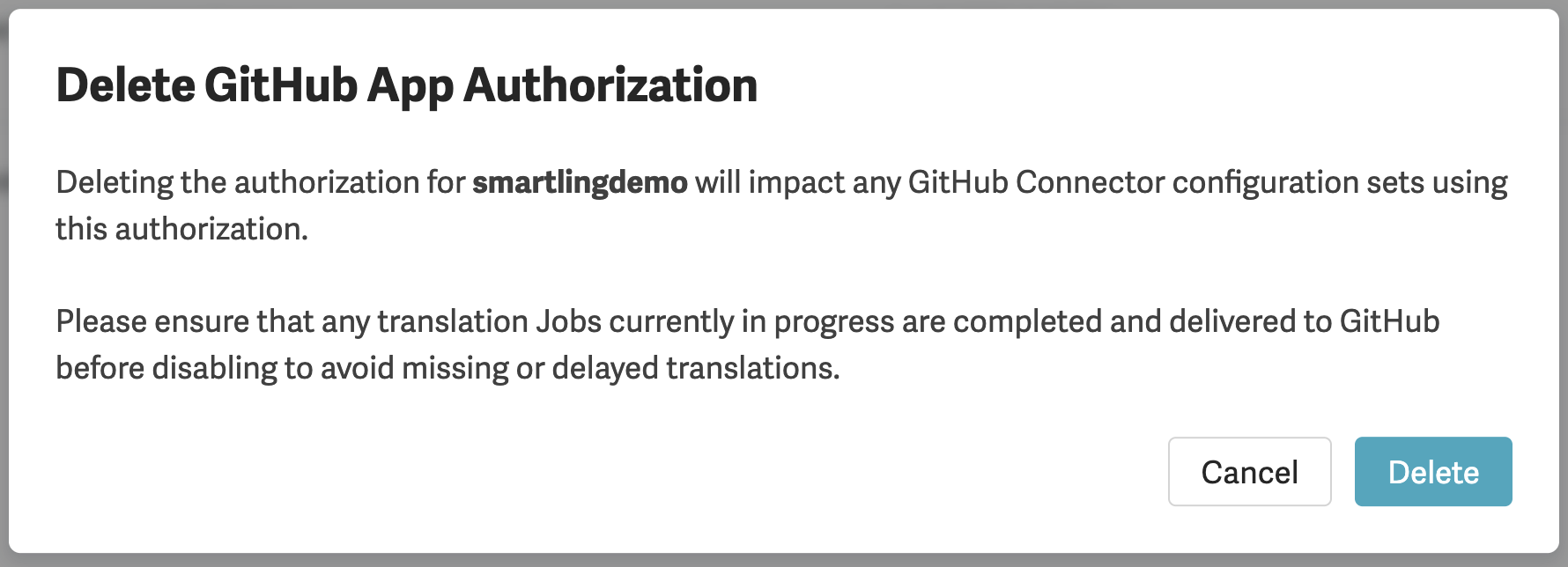Click the Cancel button

coord(1249,472)
